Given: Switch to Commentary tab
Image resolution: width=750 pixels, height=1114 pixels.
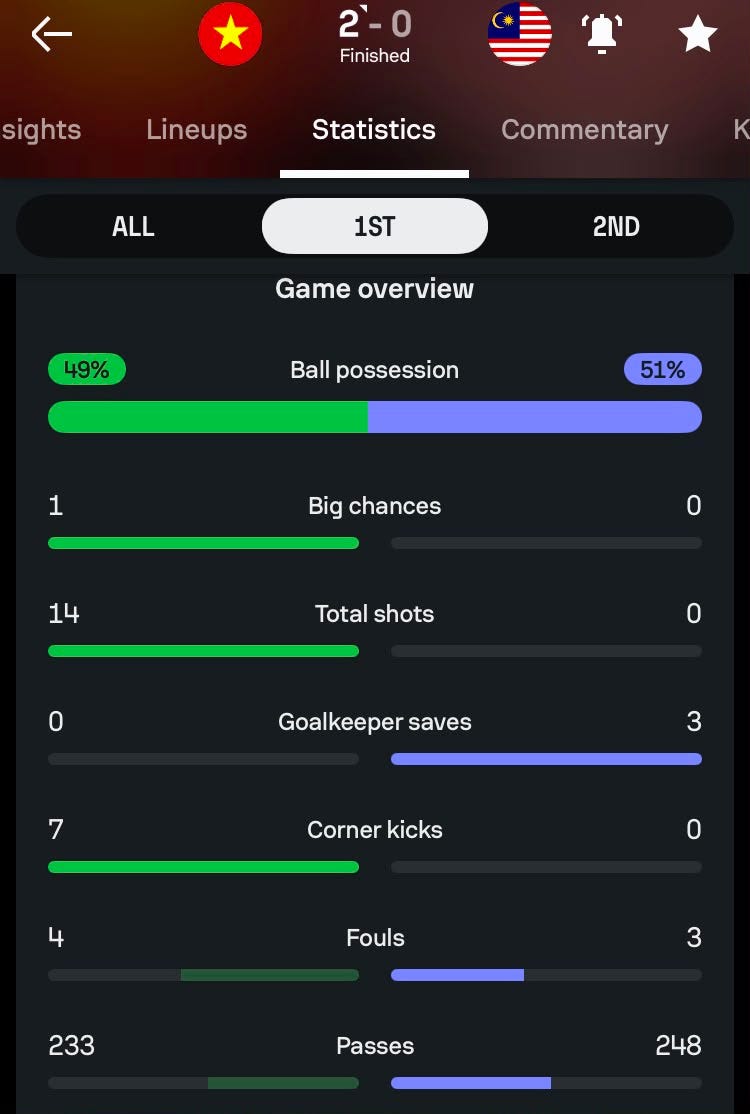Looking at the screenshot, I should tap(585, 129).
